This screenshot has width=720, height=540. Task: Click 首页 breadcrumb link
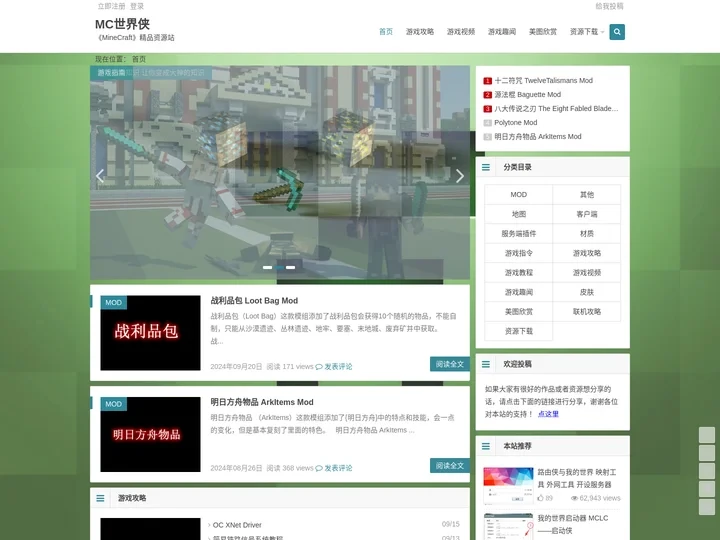[139, 59]
